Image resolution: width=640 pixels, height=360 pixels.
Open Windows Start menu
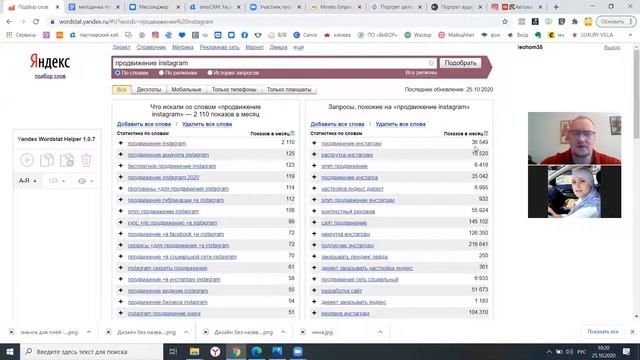[10, 351]
